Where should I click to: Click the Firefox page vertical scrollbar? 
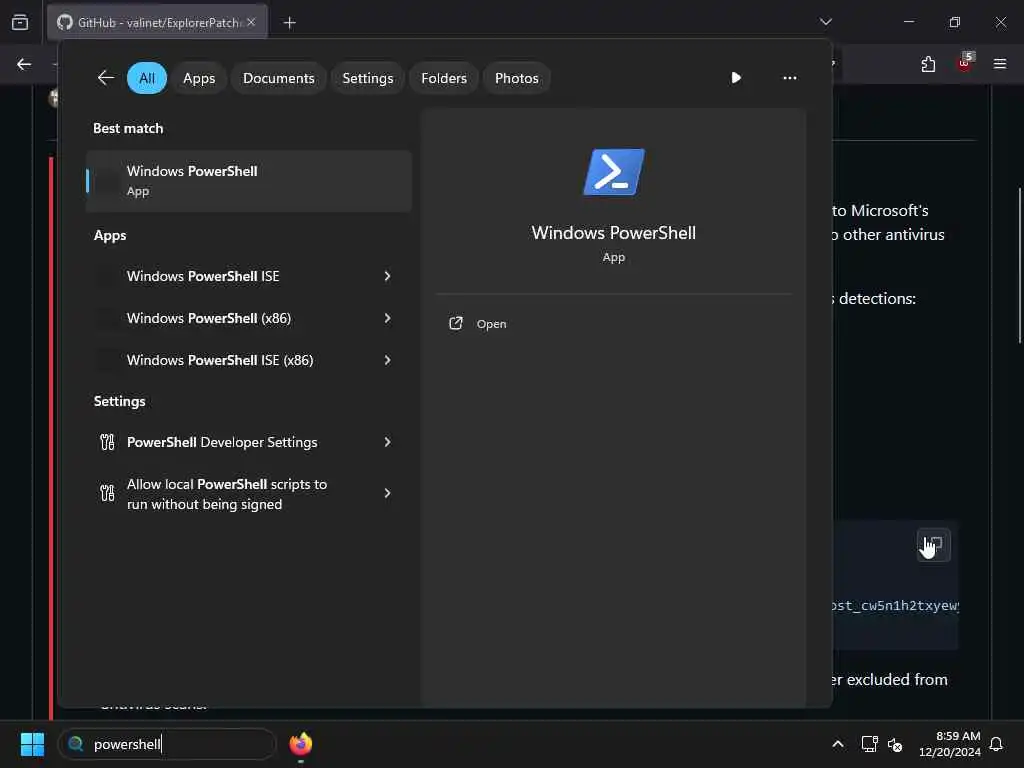pos(1019,265)
